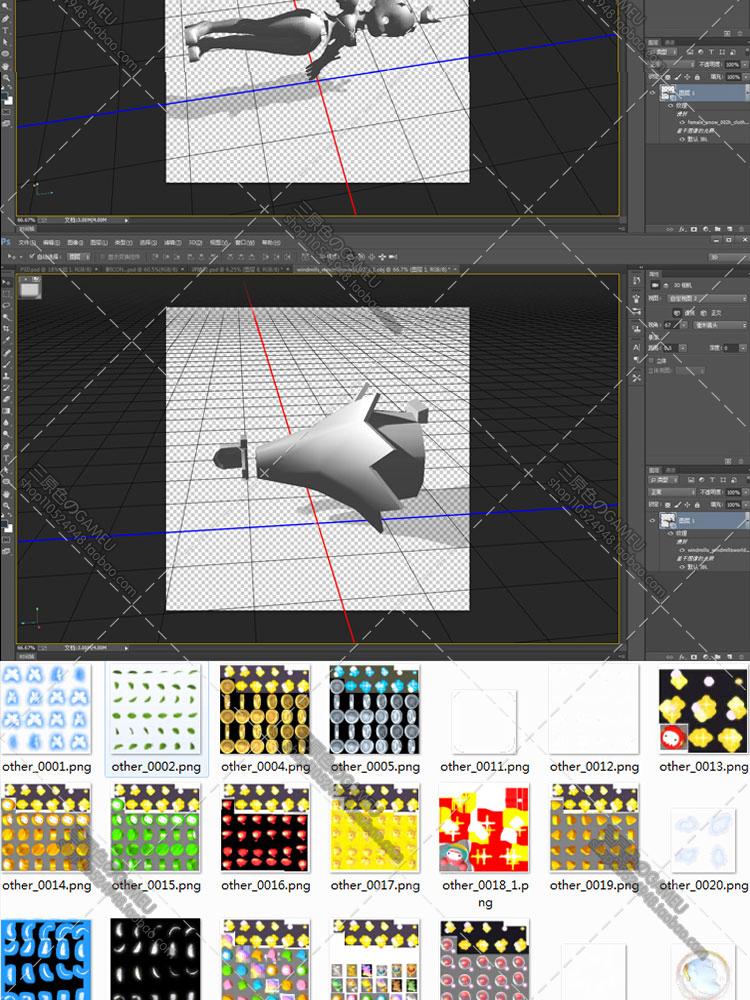Click the type layer filter icon in lower Layers panel
The image size is (750, 1000).
pyautogui.click(x=712, y=480)
